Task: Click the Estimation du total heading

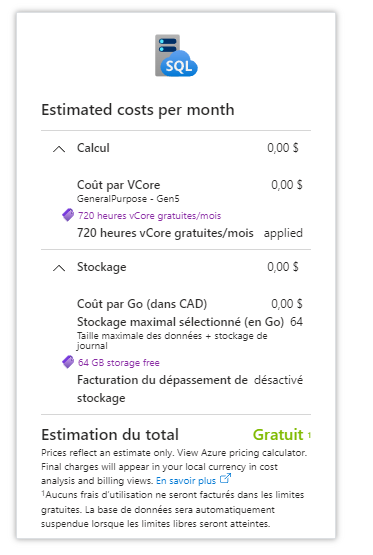Action: coord(110,435)
